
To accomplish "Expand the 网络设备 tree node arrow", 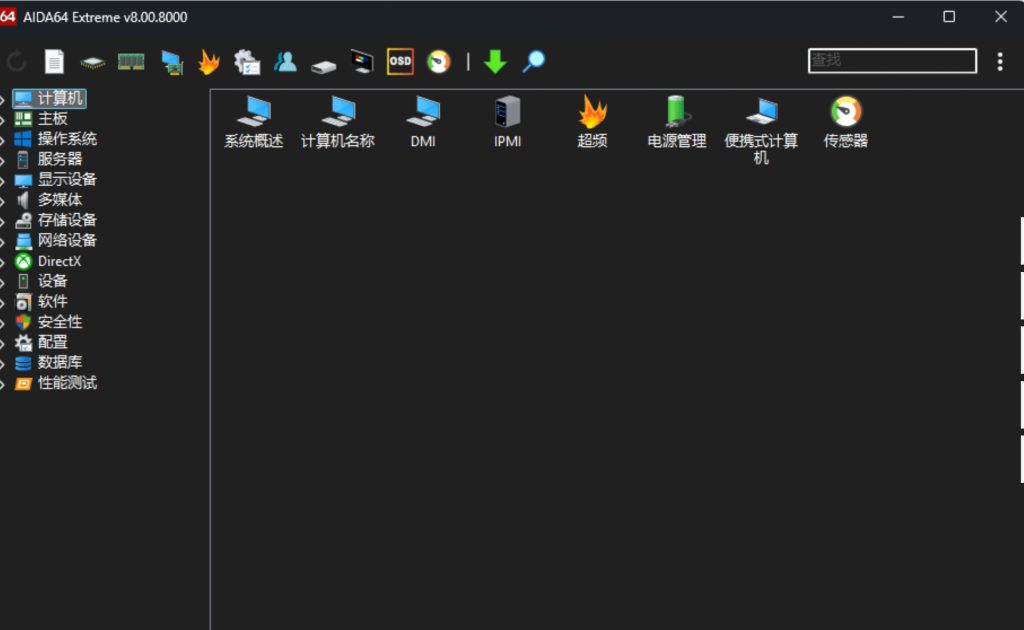I will (3, 242).
